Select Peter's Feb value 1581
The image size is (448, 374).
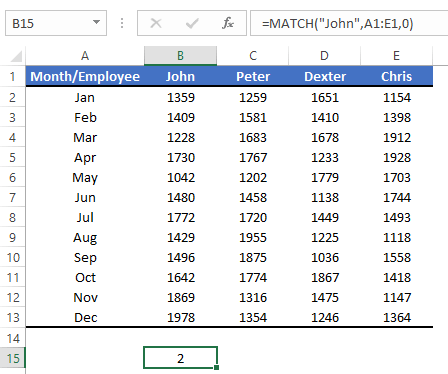(253, 117)
